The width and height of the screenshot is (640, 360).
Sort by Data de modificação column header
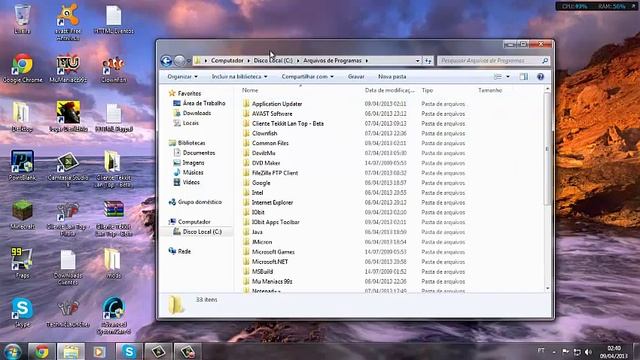(x=390, y=90)
